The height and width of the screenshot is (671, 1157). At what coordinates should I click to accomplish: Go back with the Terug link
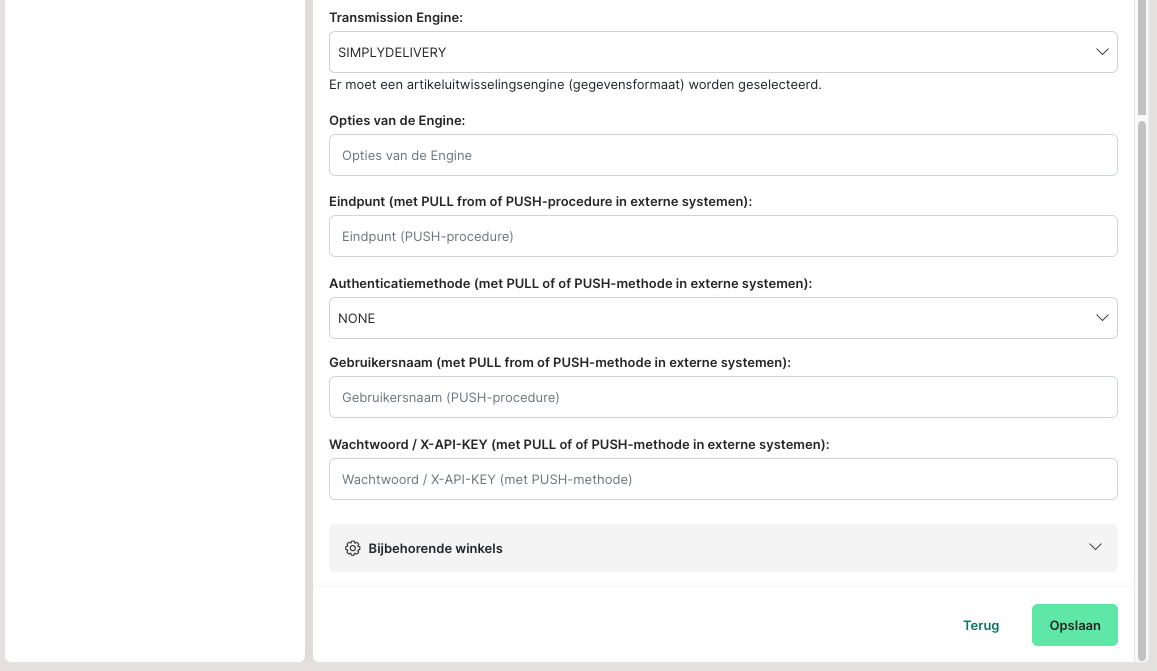coord(980,625)
